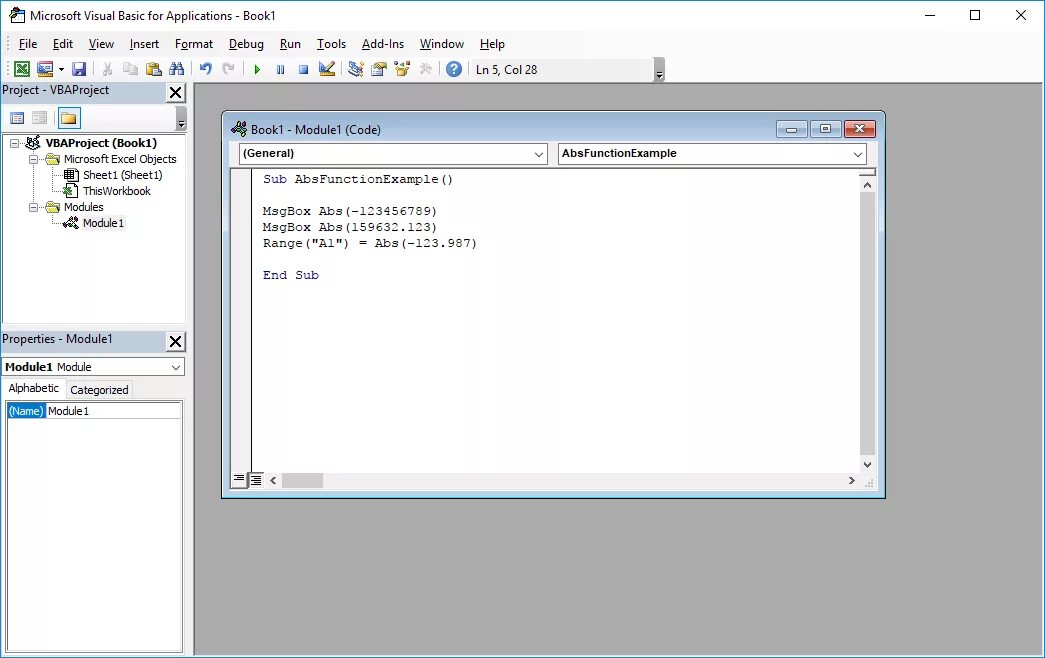Image resolution: width=1045 pixels, height=658 pixels.
Task: Toggle Procedure View button in code window
Action: [x=239, y=479]
